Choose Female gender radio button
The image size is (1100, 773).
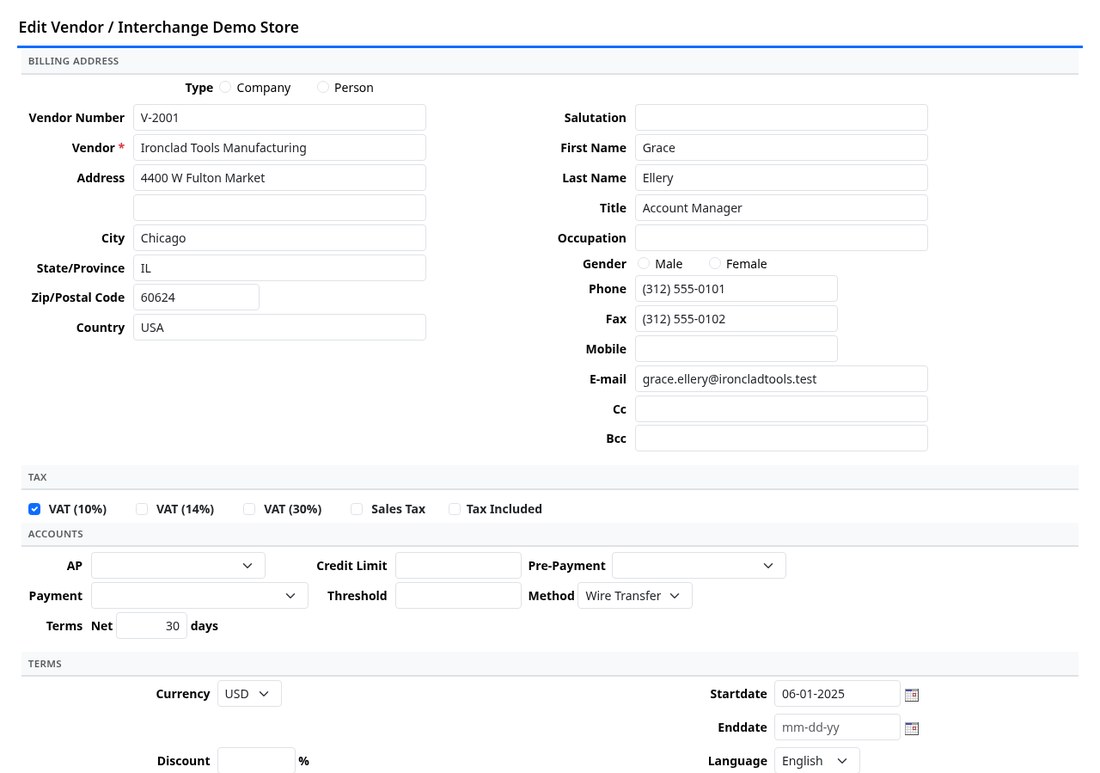click(714, 263)
